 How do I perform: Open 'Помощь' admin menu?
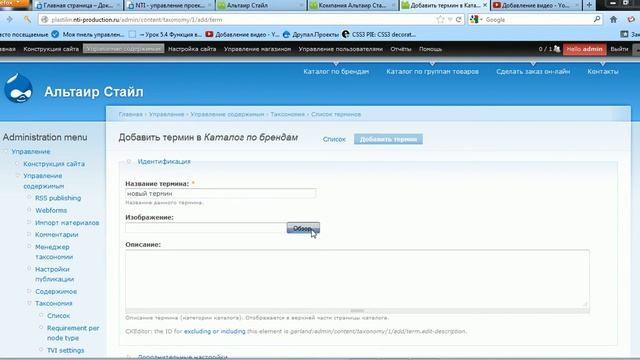click(430, 49)
